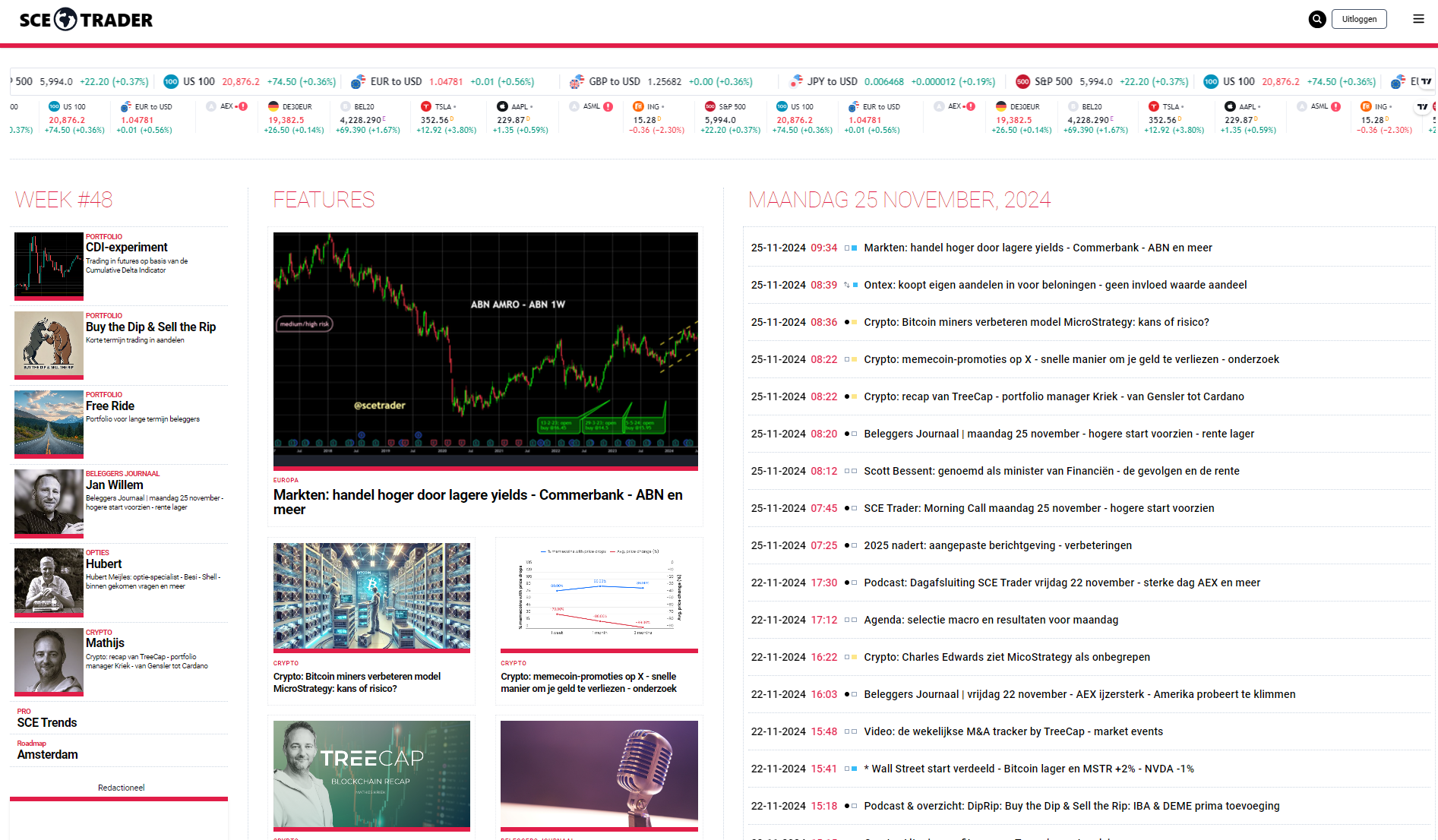The width and height of the screenshot is (1438, 840).
Task: Click the Bitcoin mining farm thumbnail
Action: [371, 597]
